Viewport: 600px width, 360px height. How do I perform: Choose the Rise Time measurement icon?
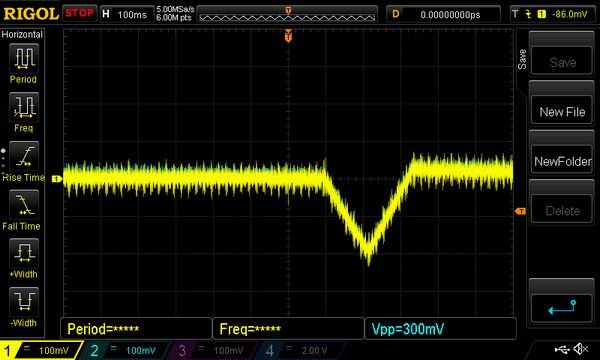tap(24, 156)
